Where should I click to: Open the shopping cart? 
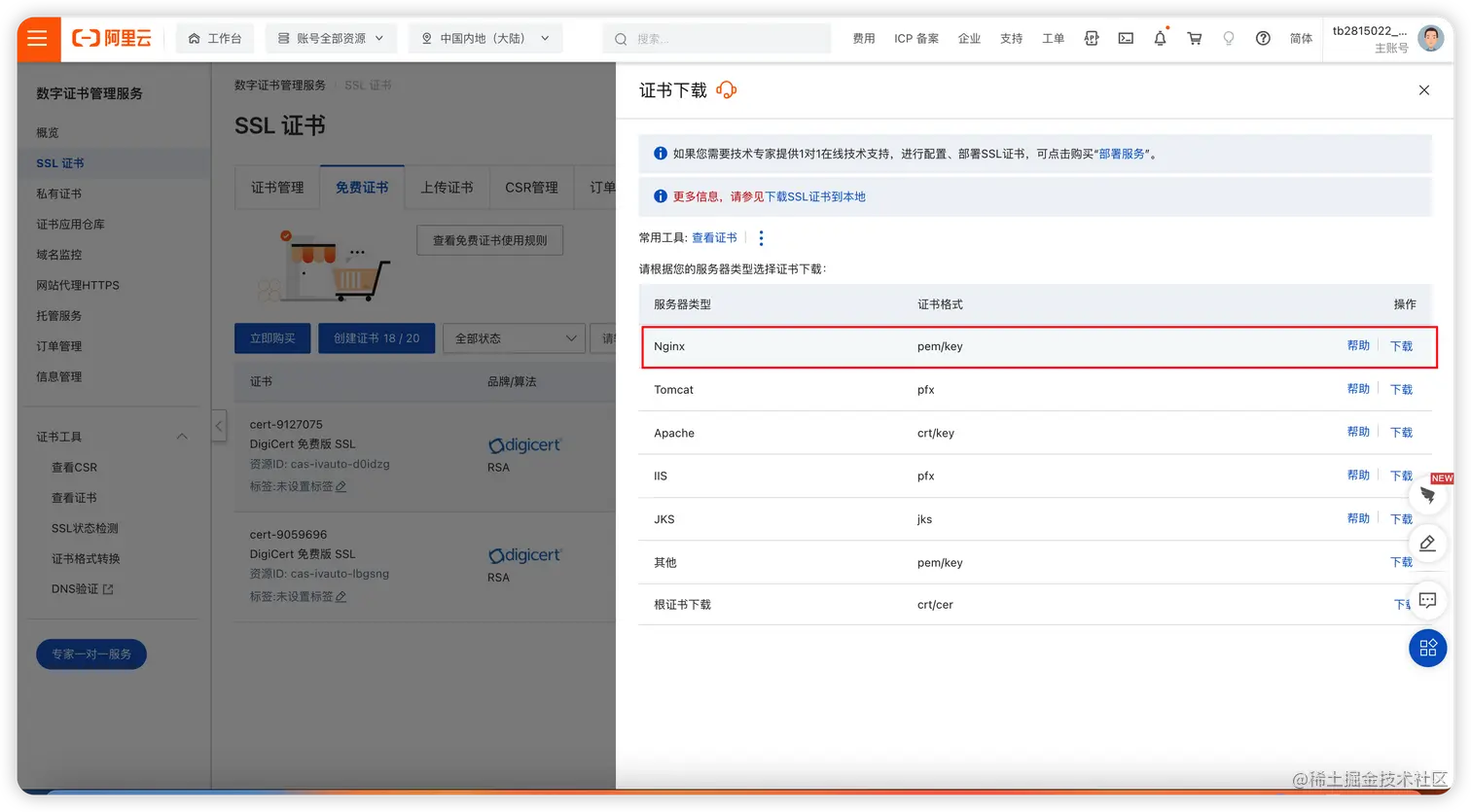[1195, 39]
